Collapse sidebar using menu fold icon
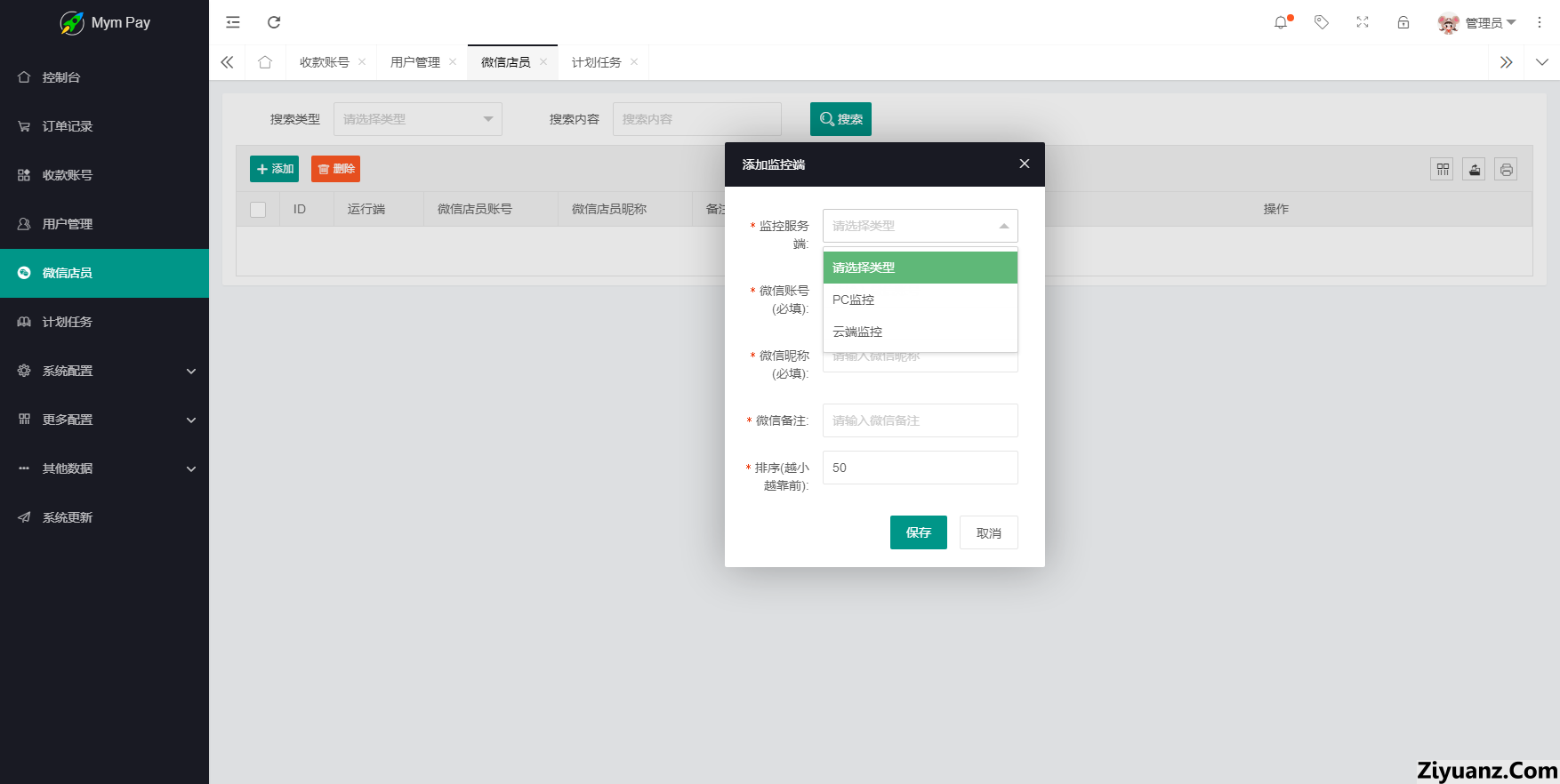Image resolution: width=1560 pixels, height=784 pixels. [233, 22]
